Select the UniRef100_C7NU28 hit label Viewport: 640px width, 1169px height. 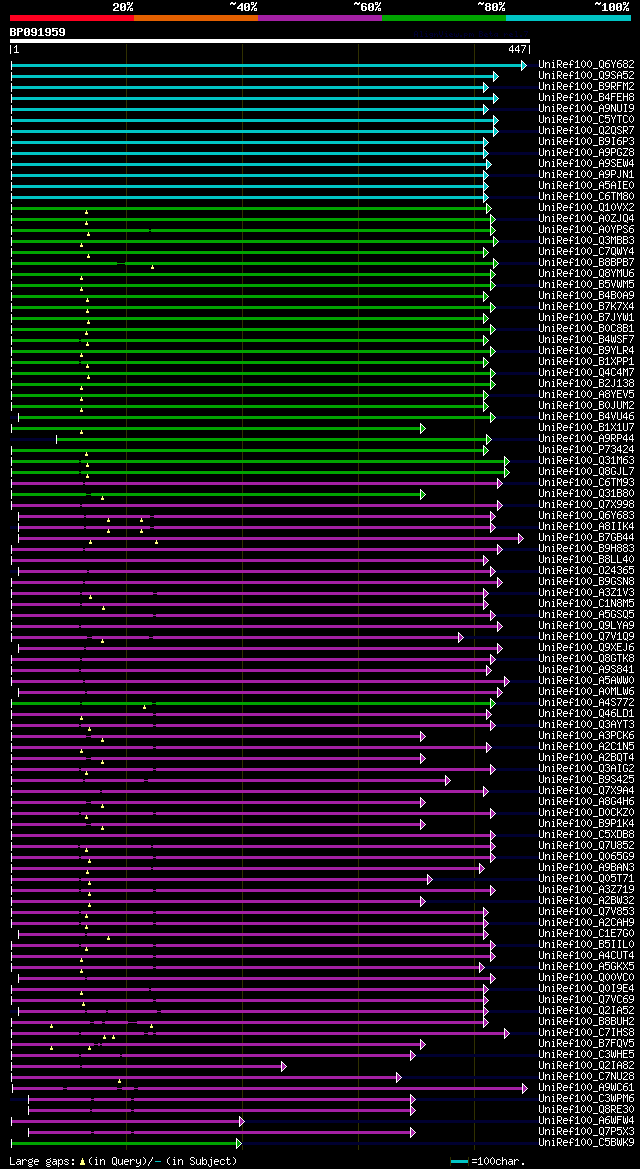[586, 1077]
